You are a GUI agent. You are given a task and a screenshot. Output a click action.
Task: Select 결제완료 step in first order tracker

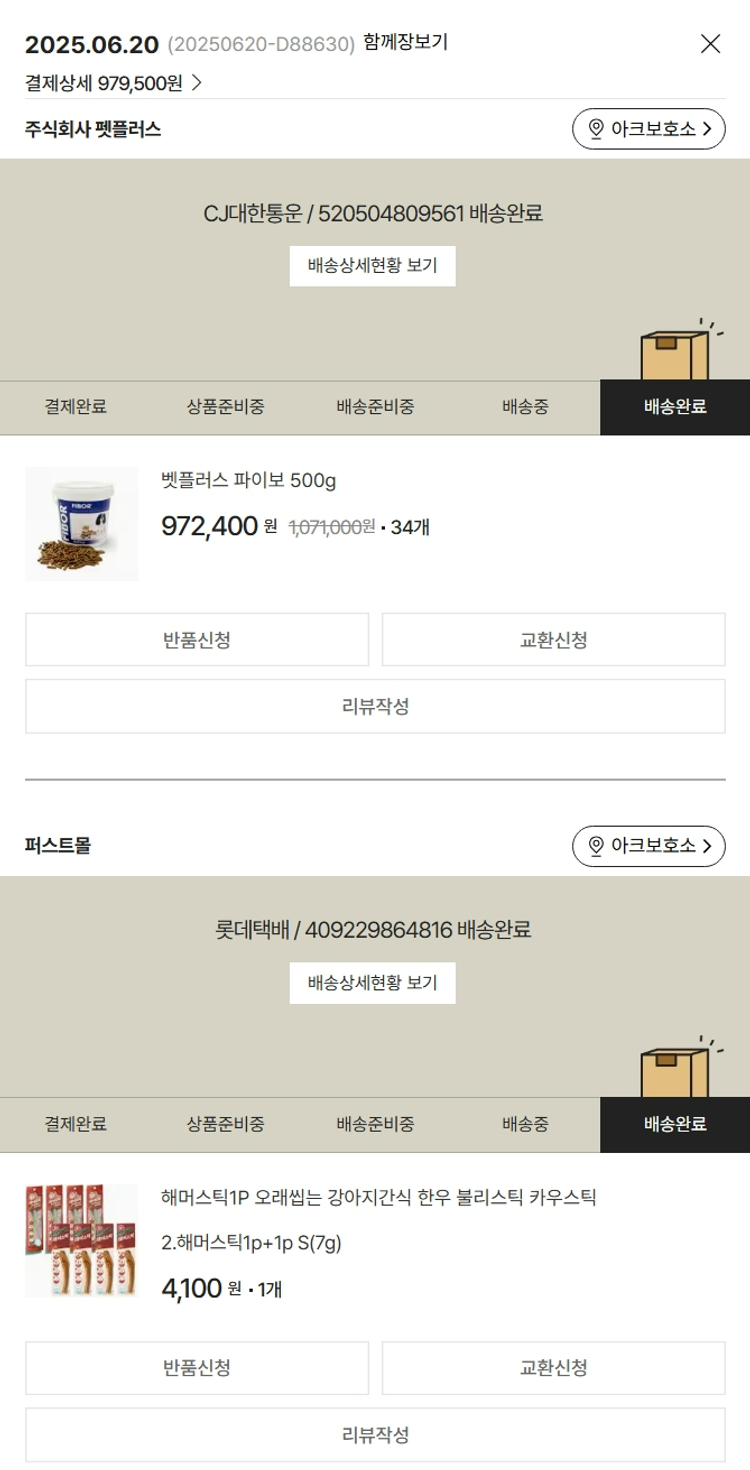coord(75,407)
